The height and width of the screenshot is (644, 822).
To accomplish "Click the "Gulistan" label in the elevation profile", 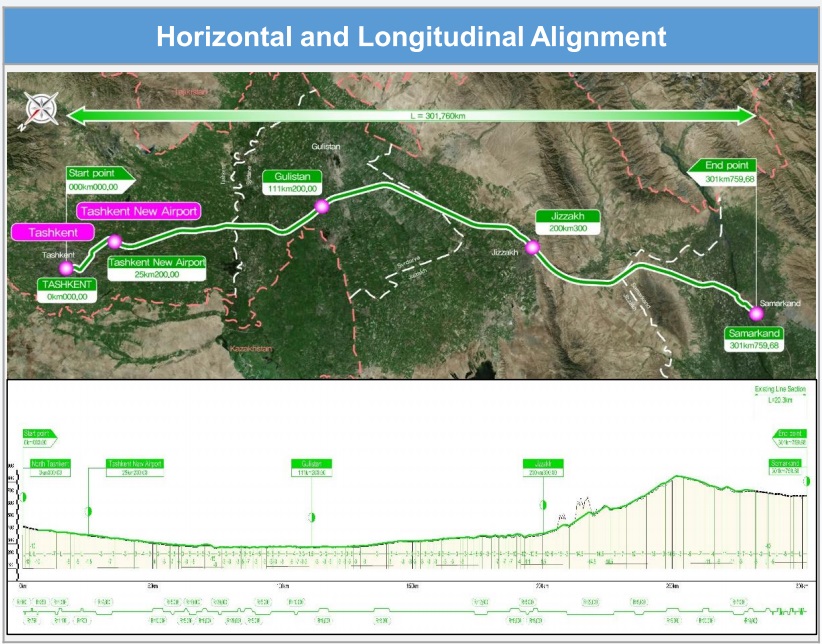I will pos(311,468).
